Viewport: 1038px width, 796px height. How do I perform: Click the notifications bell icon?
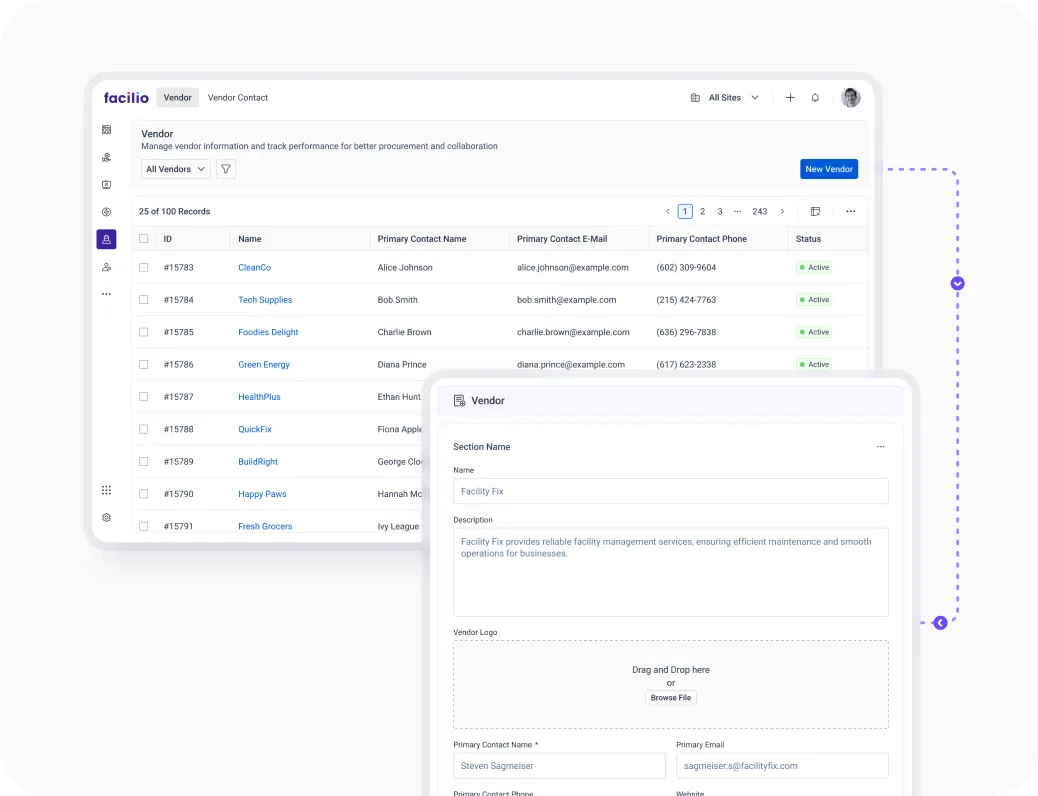pos(815,97)
